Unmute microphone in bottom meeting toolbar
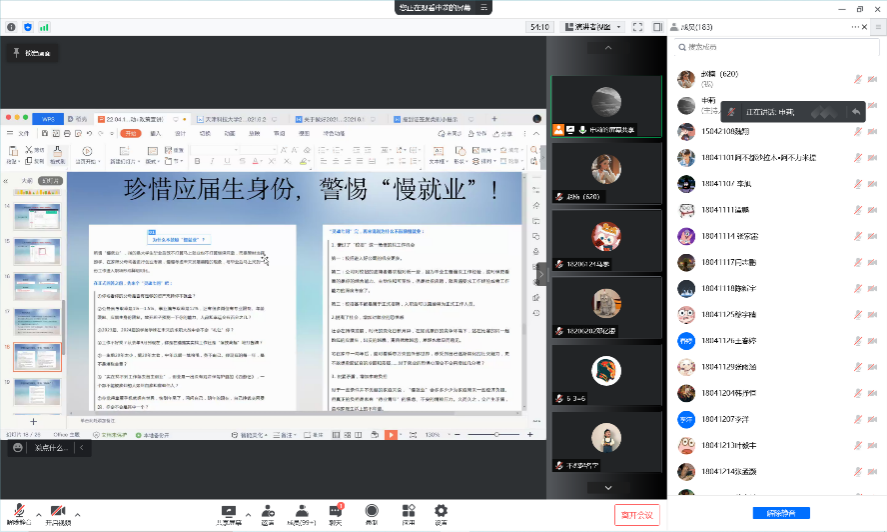 (x=17, y=511)
